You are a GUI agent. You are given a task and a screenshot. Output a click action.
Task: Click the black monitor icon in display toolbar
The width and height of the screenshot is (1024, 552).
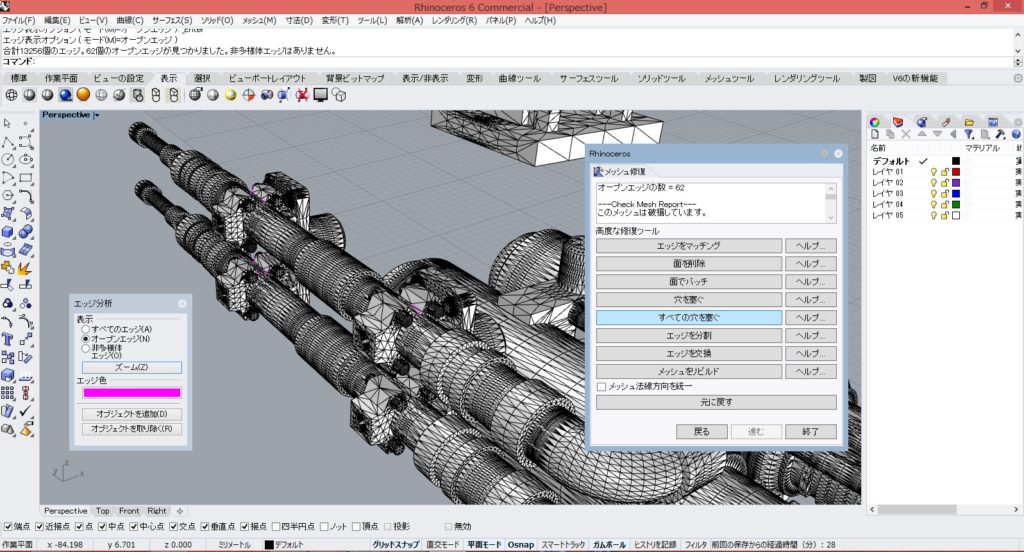point(321,95)
